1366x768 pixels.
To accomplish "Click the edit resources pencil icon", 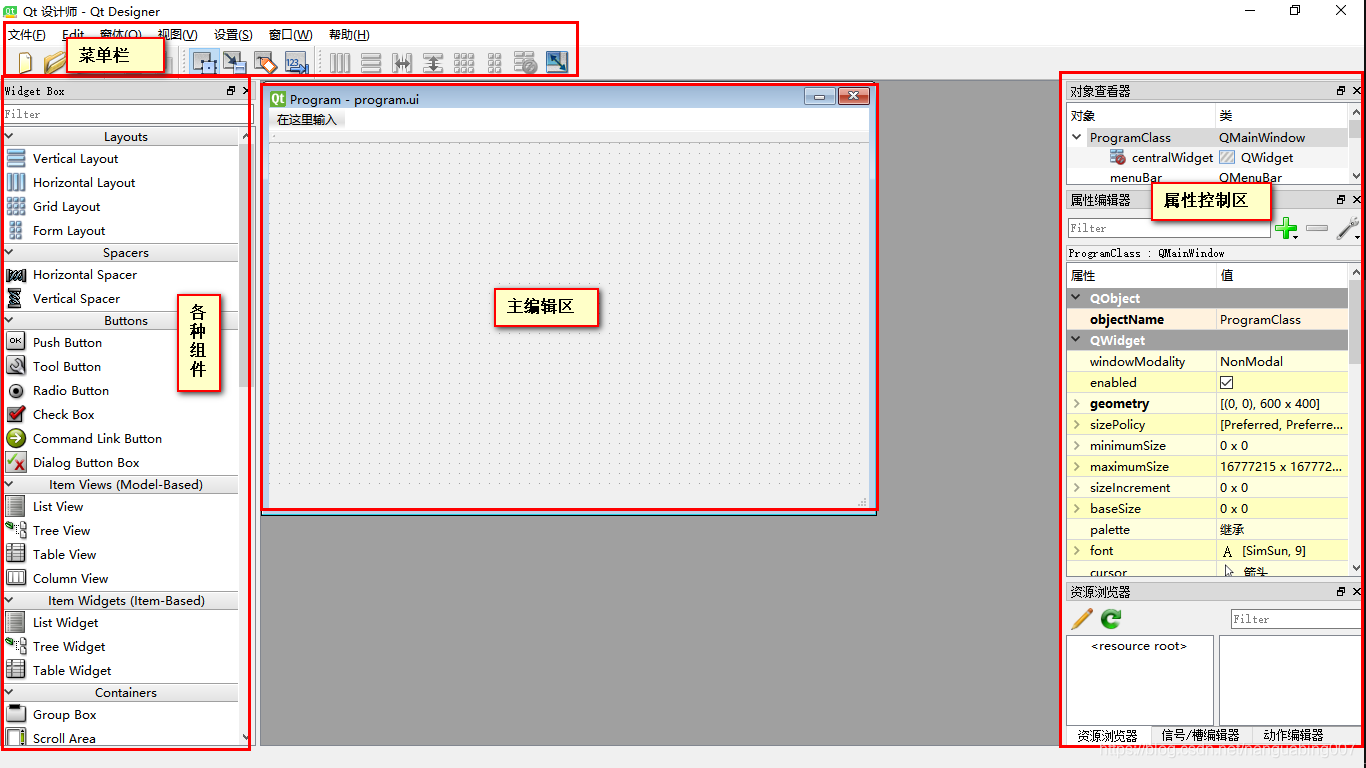I will click(x=1082, y=619).
